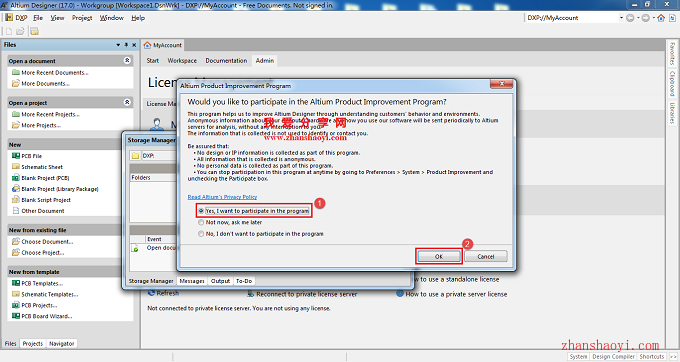680x362 pixels.
Task: Open the View menu
Action: (57, 18)
